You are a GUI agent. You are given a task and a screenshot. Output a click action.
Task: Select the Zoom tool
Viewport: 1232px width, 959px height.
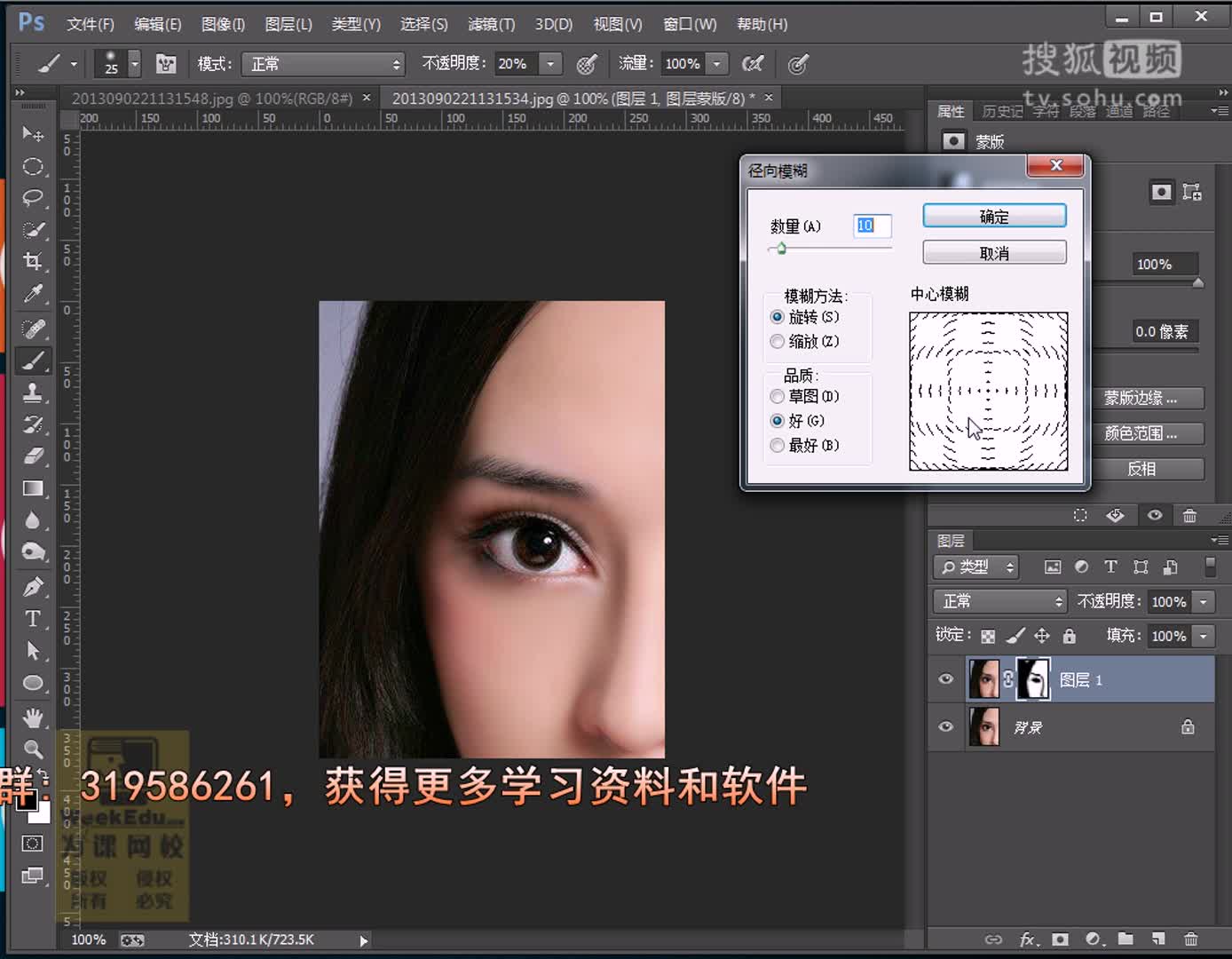33,749
